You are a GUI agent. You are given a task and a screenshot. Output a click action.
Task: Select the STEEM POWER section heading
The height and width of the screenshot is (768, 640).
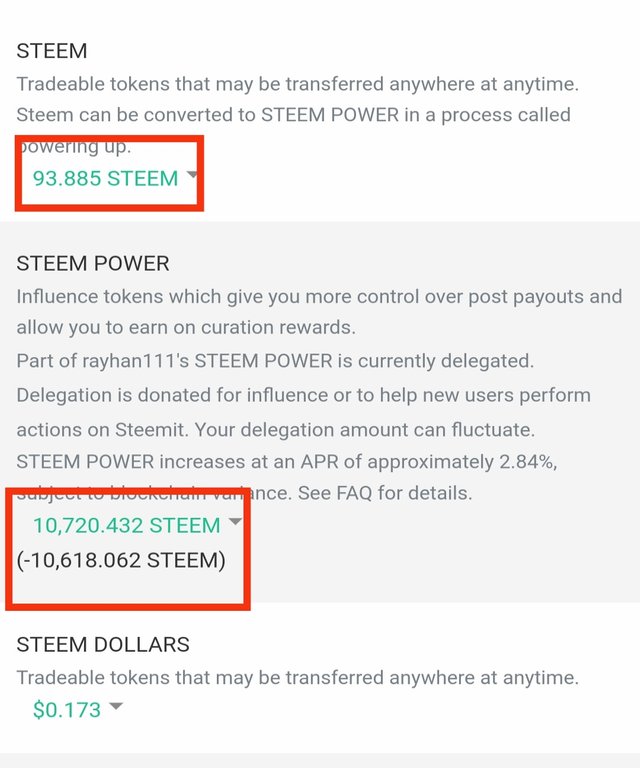(x=93, y=263)
